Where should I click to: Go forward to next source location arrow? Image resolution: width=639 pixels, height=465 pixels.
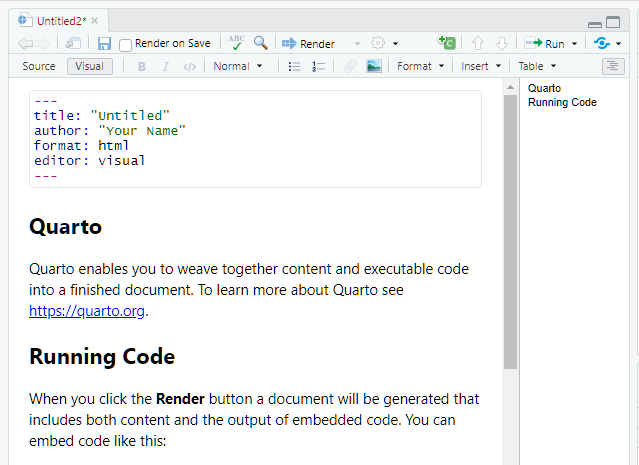coord(42,43)
